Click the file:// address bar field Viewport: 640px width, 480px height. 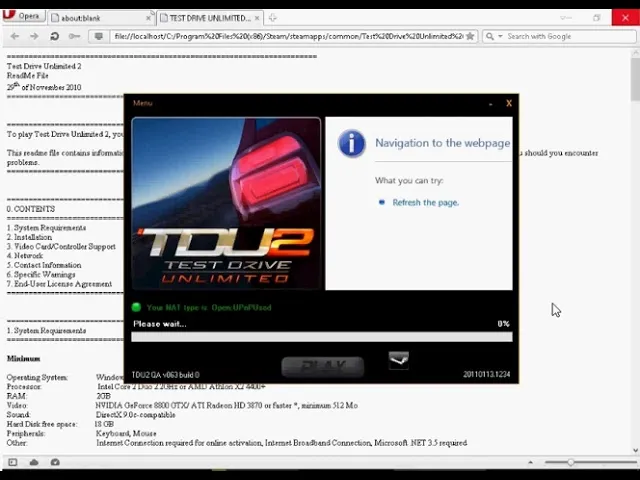click(x=288, y=36)
